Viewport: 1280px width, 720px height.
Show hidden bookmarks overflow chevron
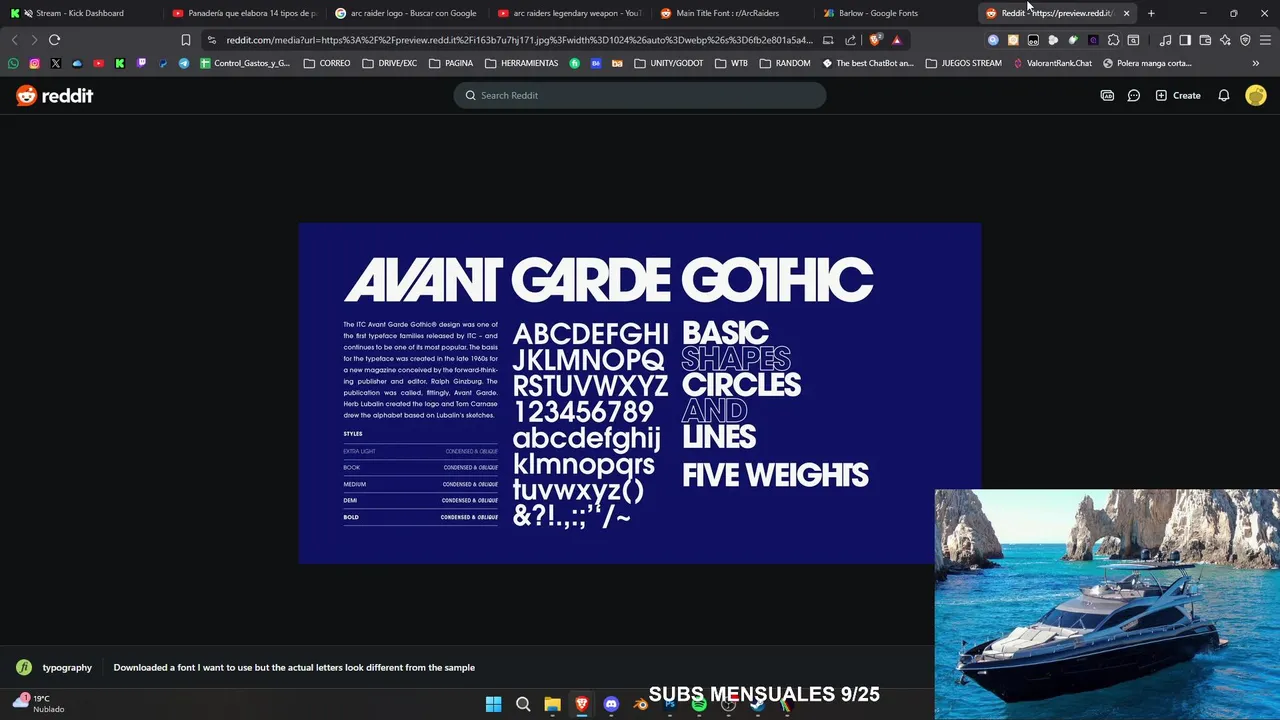click(1256, 63)
